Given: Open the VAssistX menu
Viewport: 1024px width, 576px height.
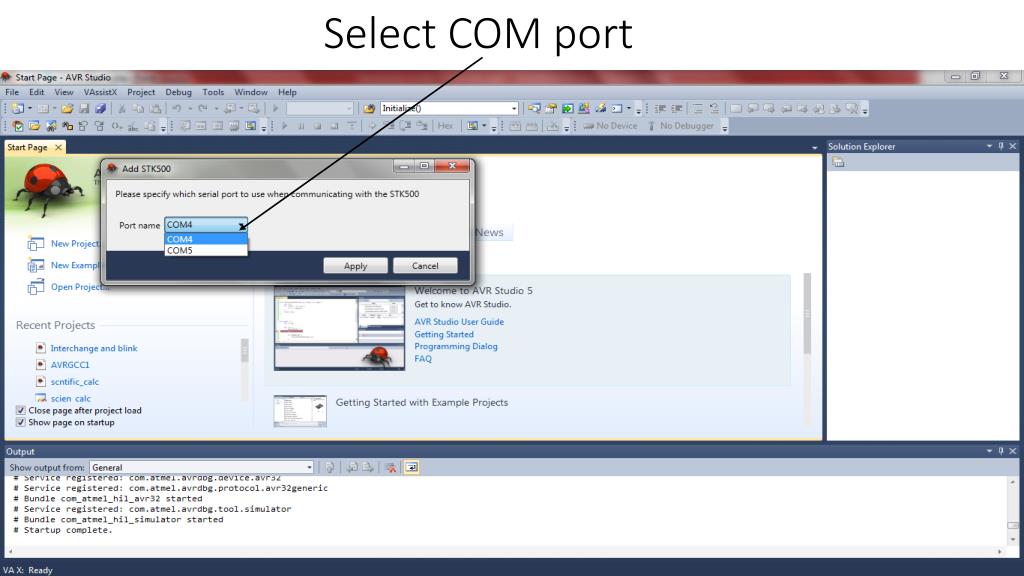Looking at the screenshot, I should [x=100, y=92].
